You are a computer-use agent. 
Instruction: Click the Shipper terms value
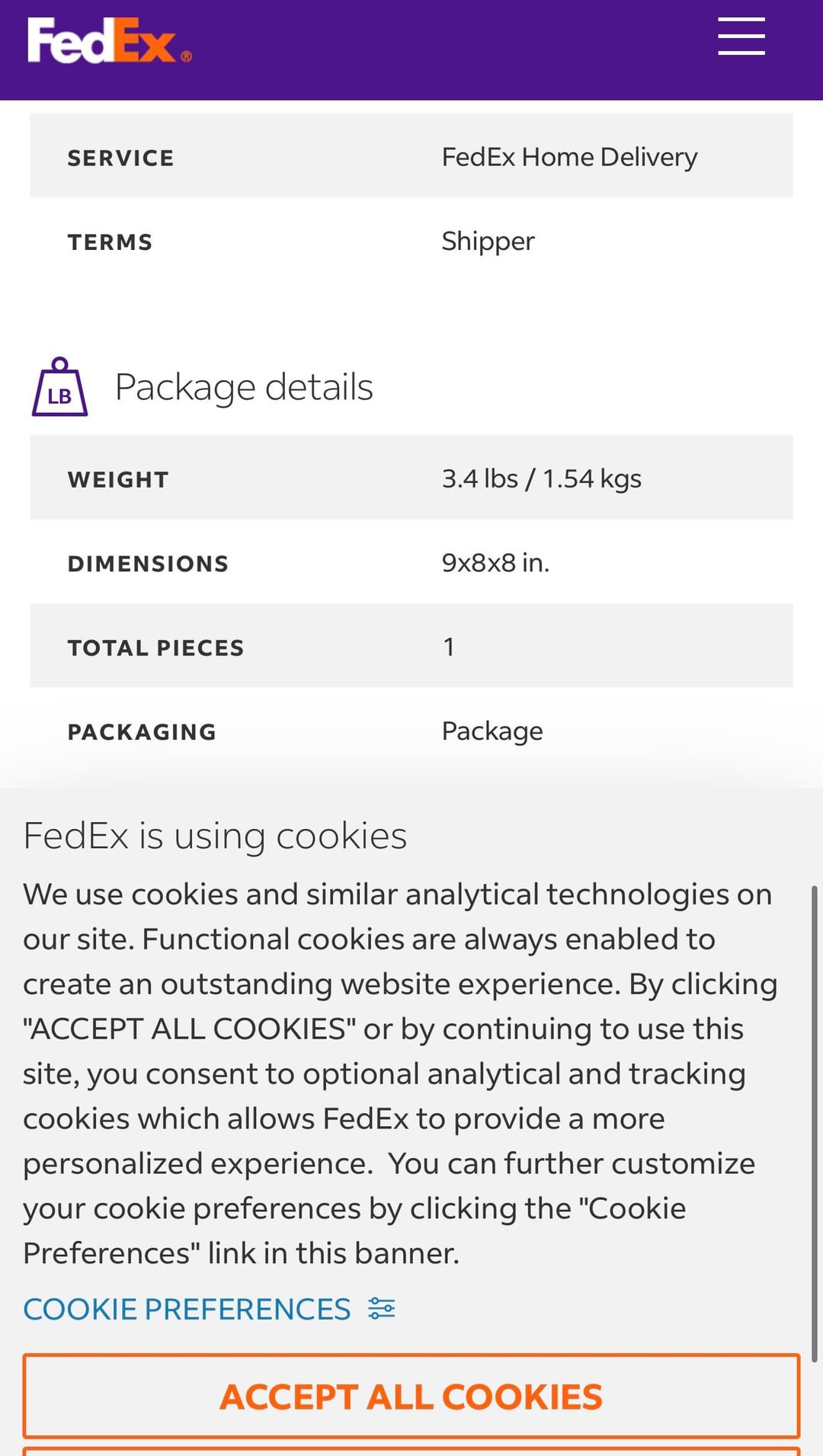click(x=488, y=242)
